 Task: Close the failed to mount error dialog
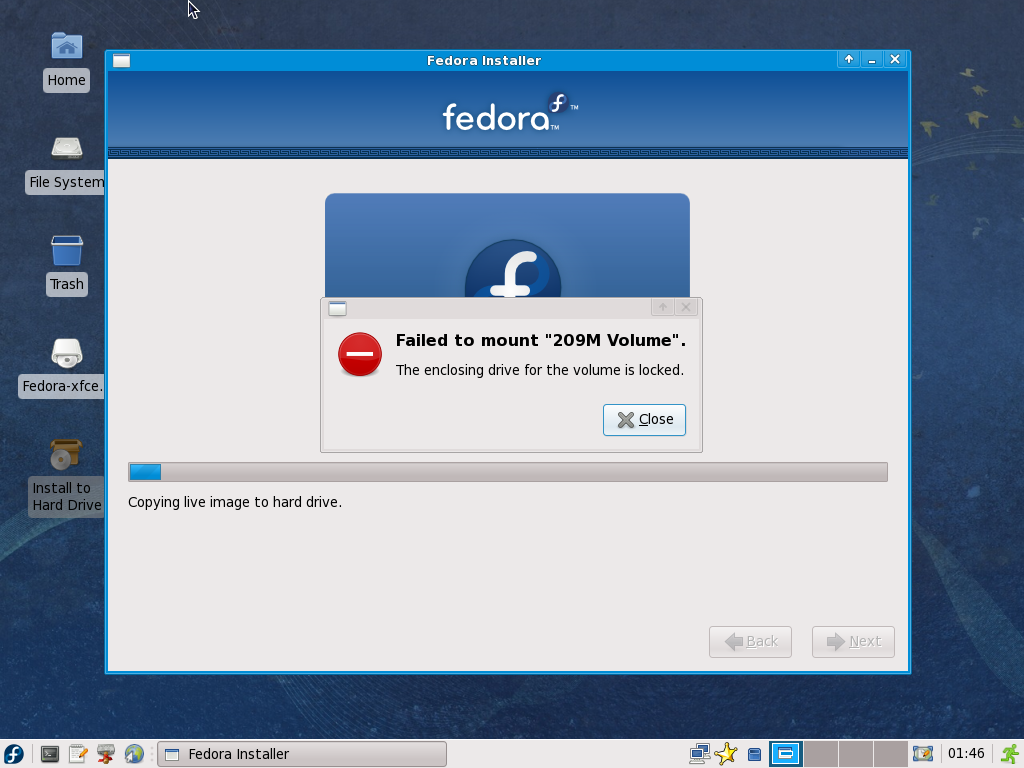(x=644, y=419)
